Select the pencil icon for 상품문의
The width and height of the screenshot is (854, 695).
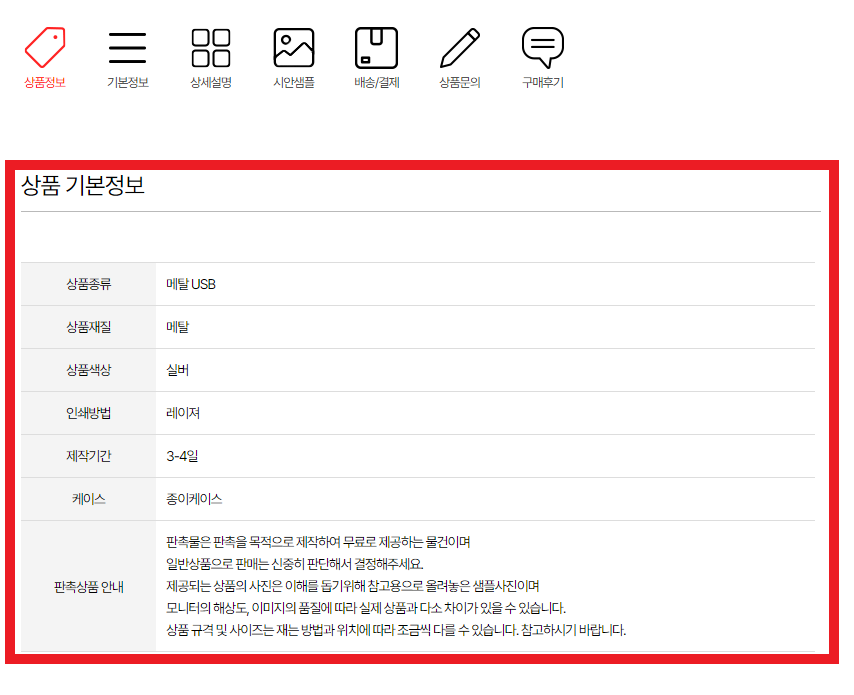coord(459,47)
